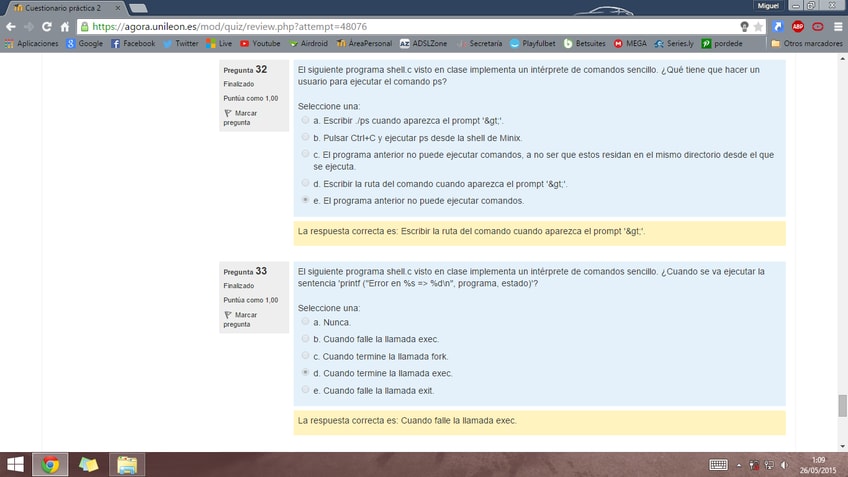Expand the Otros marcadores folder
Screen dimensions: 848x477
pos(807,43)
